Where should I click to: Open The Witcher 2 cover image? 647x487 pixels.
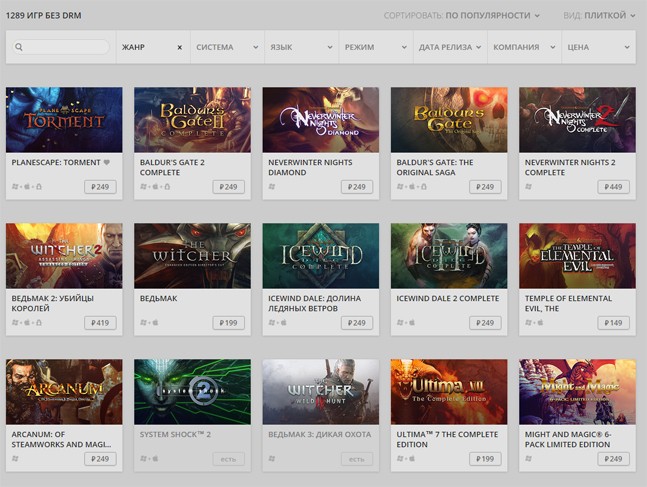tap(64, 255)
